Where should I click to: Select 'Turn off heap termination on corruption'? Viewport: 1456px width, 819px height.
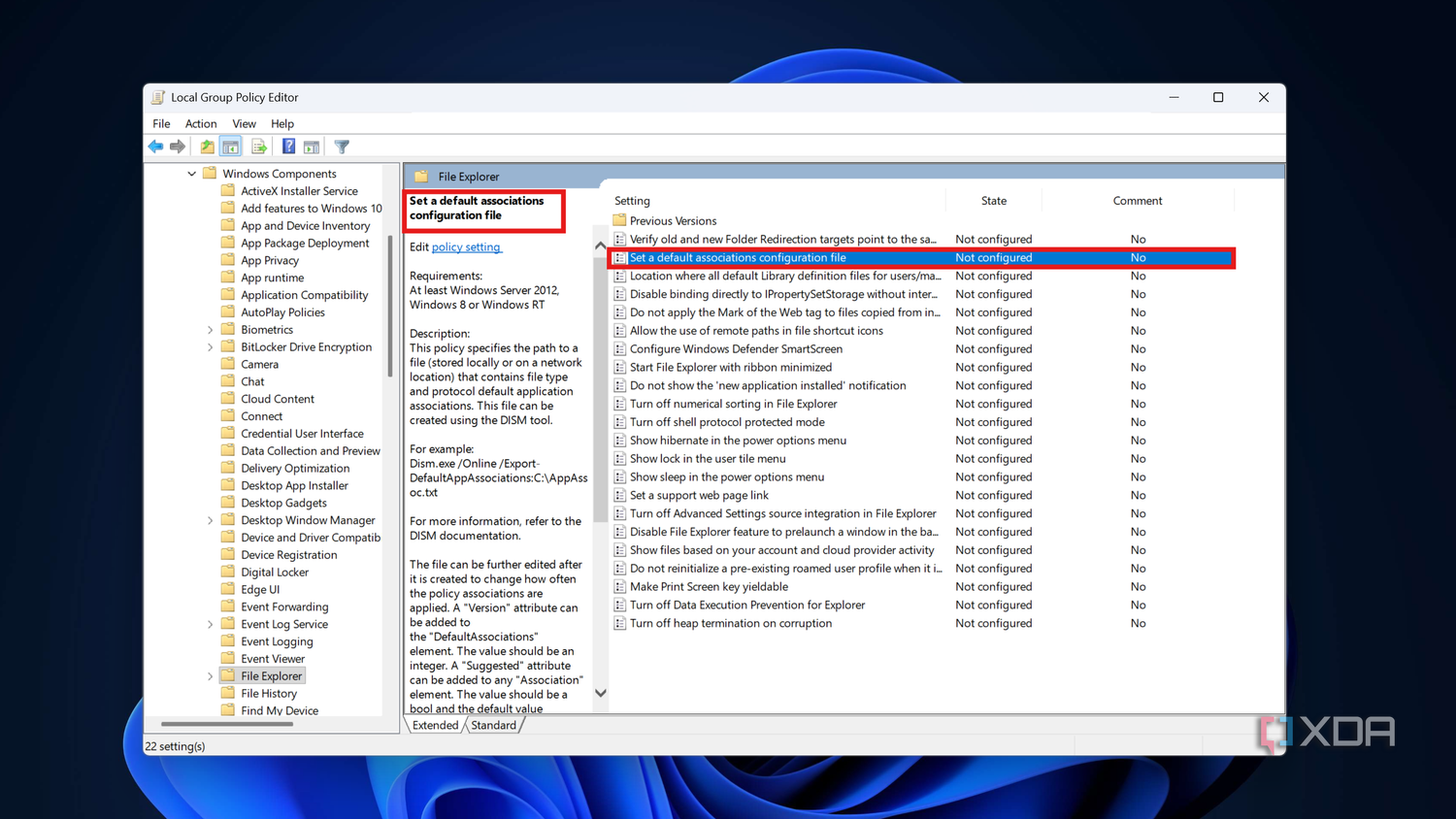tap(731, 623)
